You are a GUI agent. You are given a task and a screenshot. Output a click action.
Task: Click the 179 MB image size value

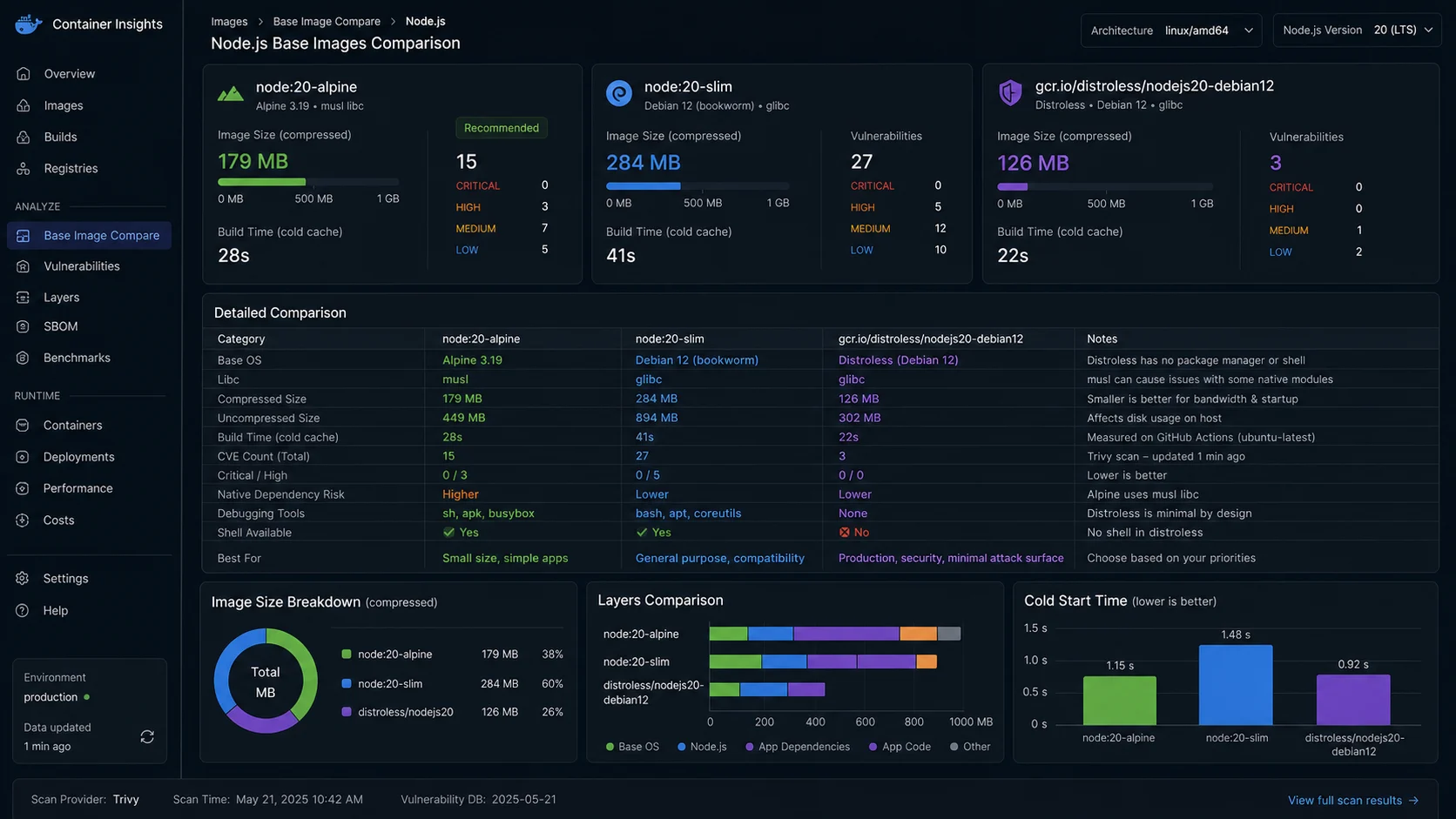[x=253, y=162]
